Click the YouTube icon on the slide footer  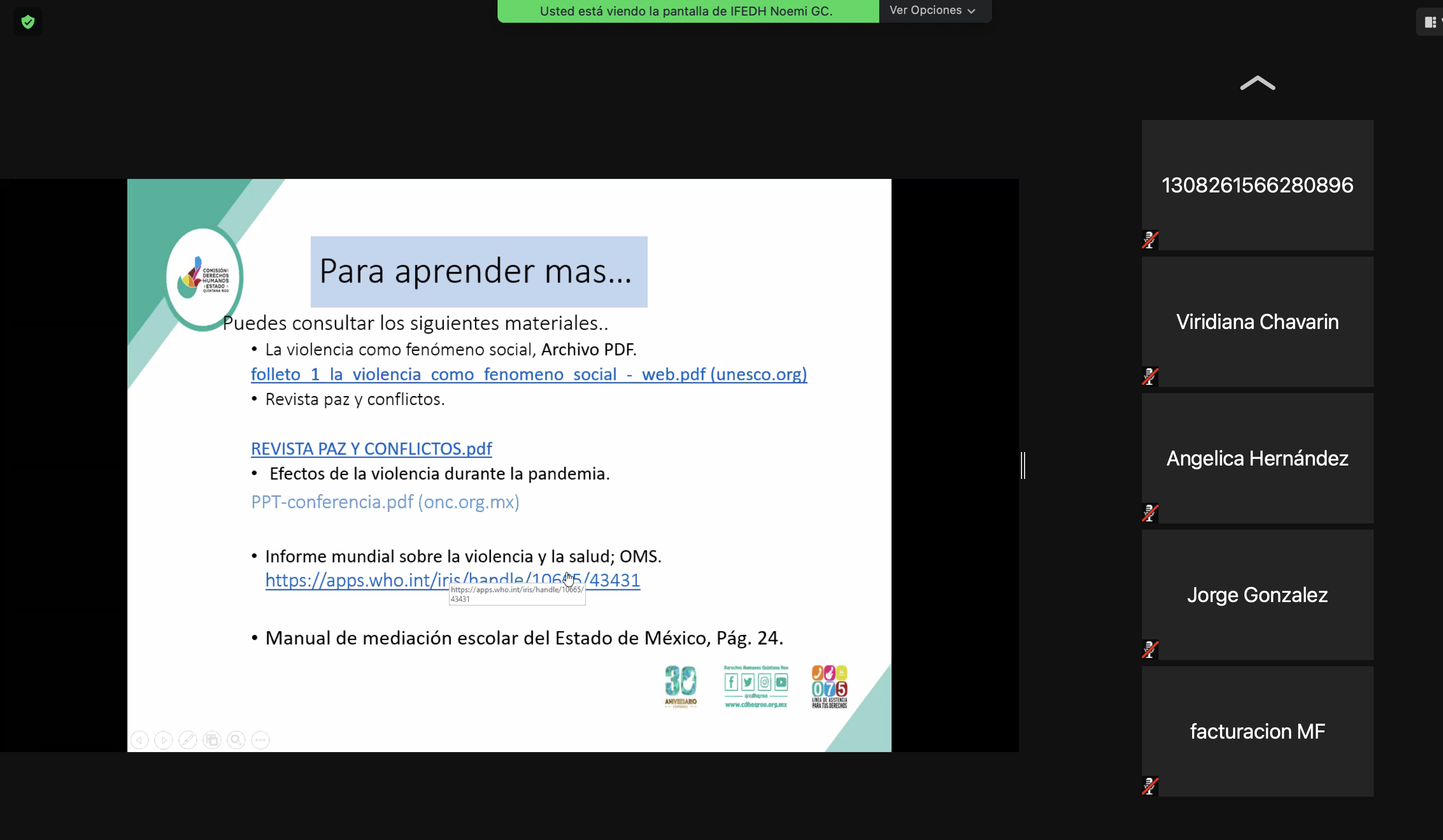[x=781, y=682]
